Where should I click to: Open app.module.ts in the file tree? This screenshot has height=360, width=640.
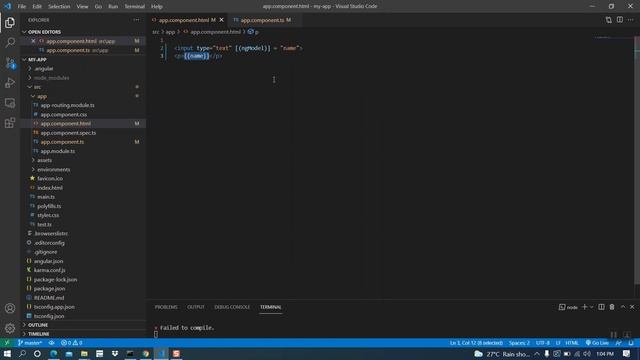tap(58, 151)
